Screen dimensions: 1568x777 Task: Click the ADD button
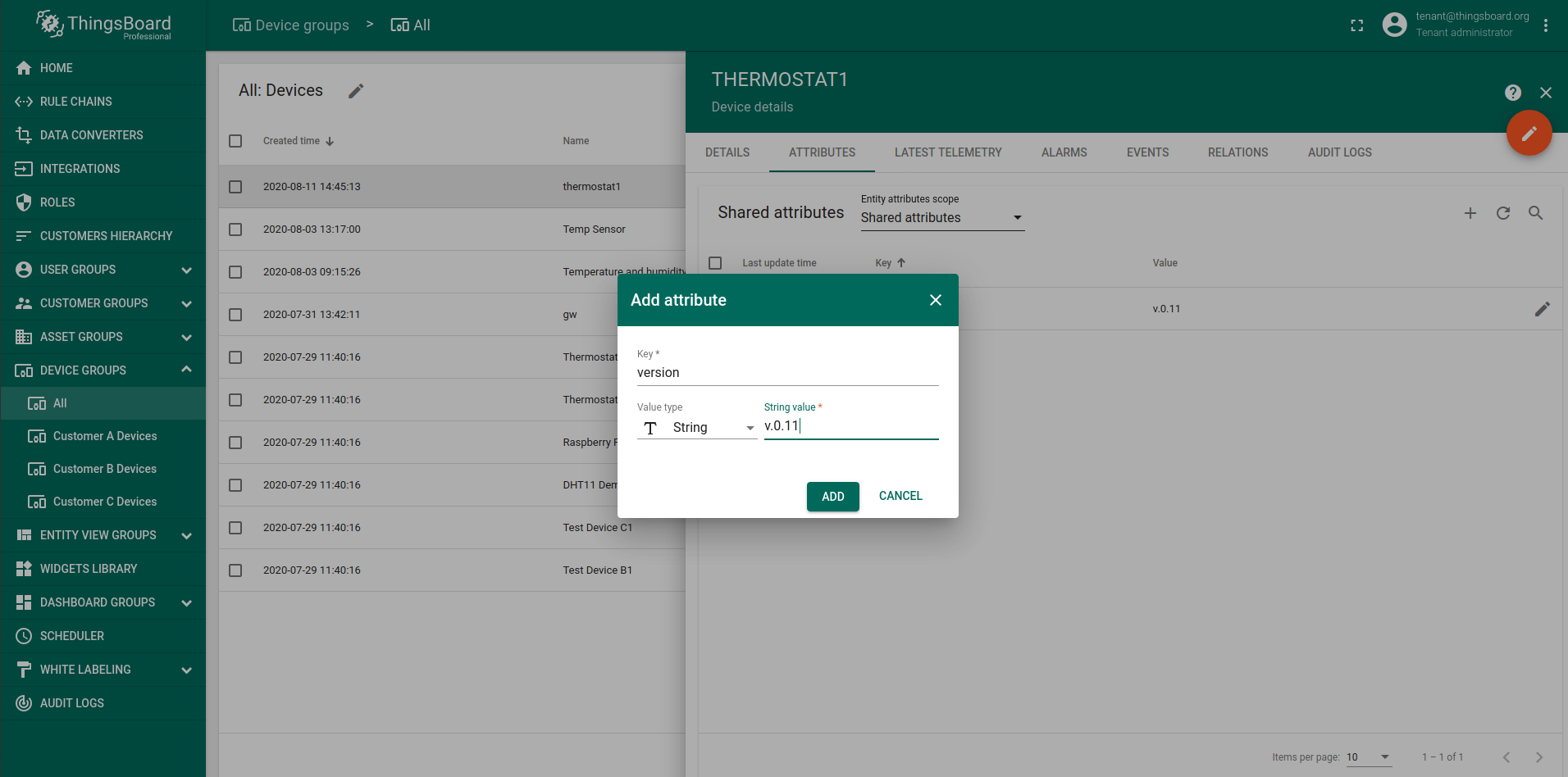(x=833, y=497)
